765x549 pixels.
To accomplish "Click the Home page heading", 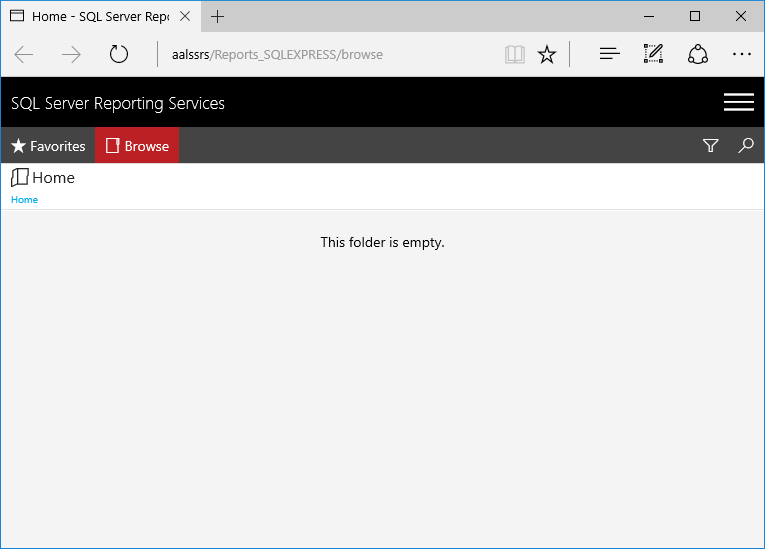I will click(x=53, y=178).
